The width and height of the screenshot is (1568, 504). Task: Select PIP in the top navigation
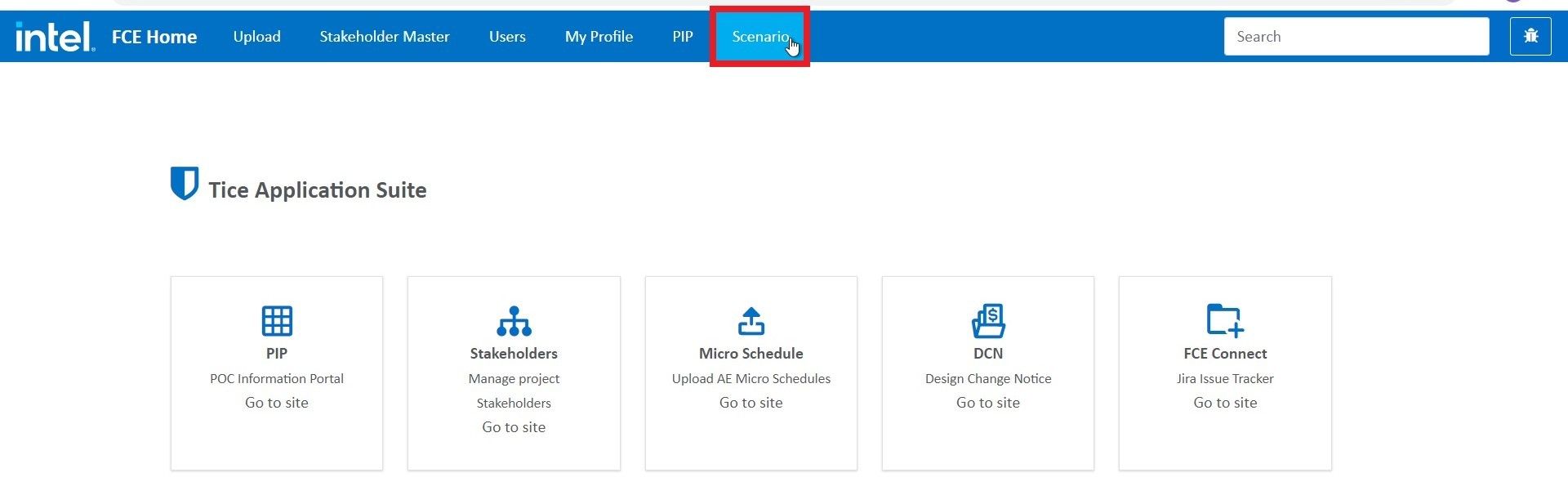tap(682, 37)
